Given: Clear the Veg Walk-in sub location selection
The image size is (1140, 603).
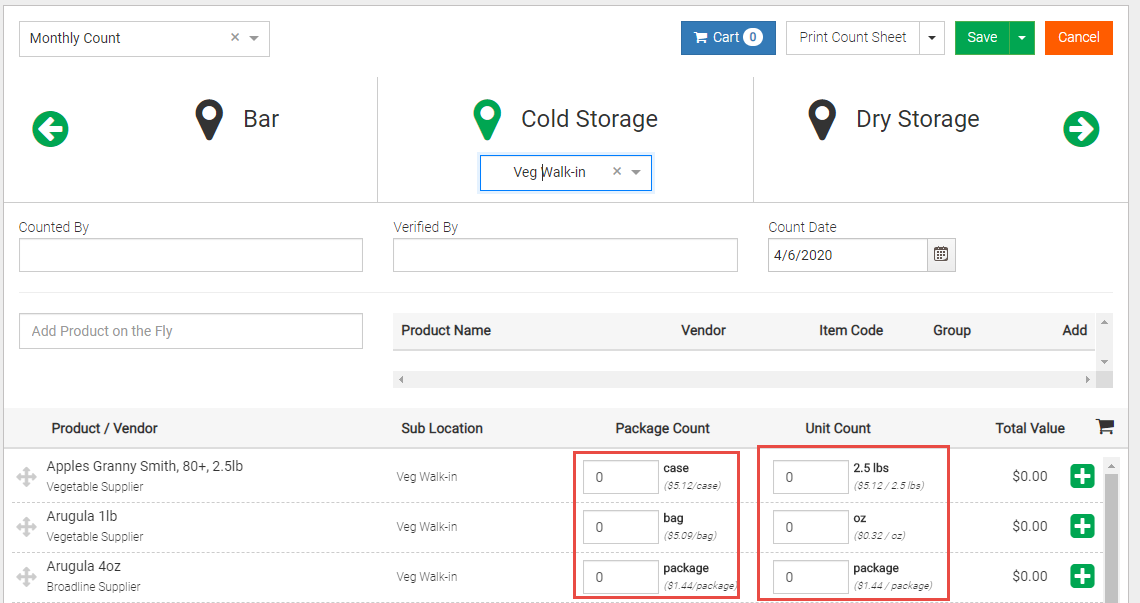Looking at the screenshot, I should pos(617,172).
